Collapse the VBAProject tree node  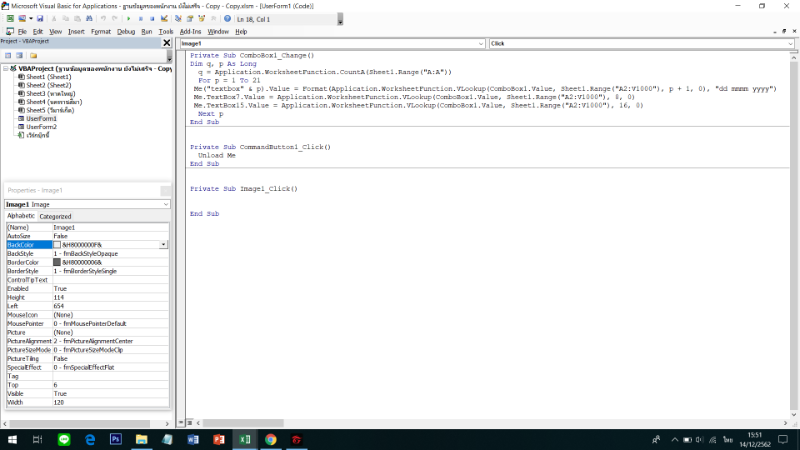pyautogui.click(x=4, y=69)
